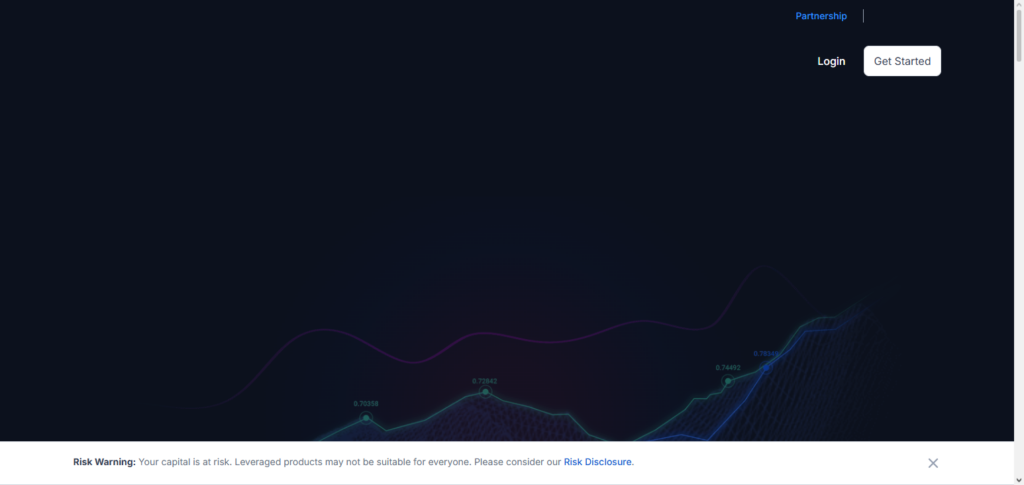Click the 0.73943 value label text
The height and width of the screenshot is (485, 1024).
point(485,381)
